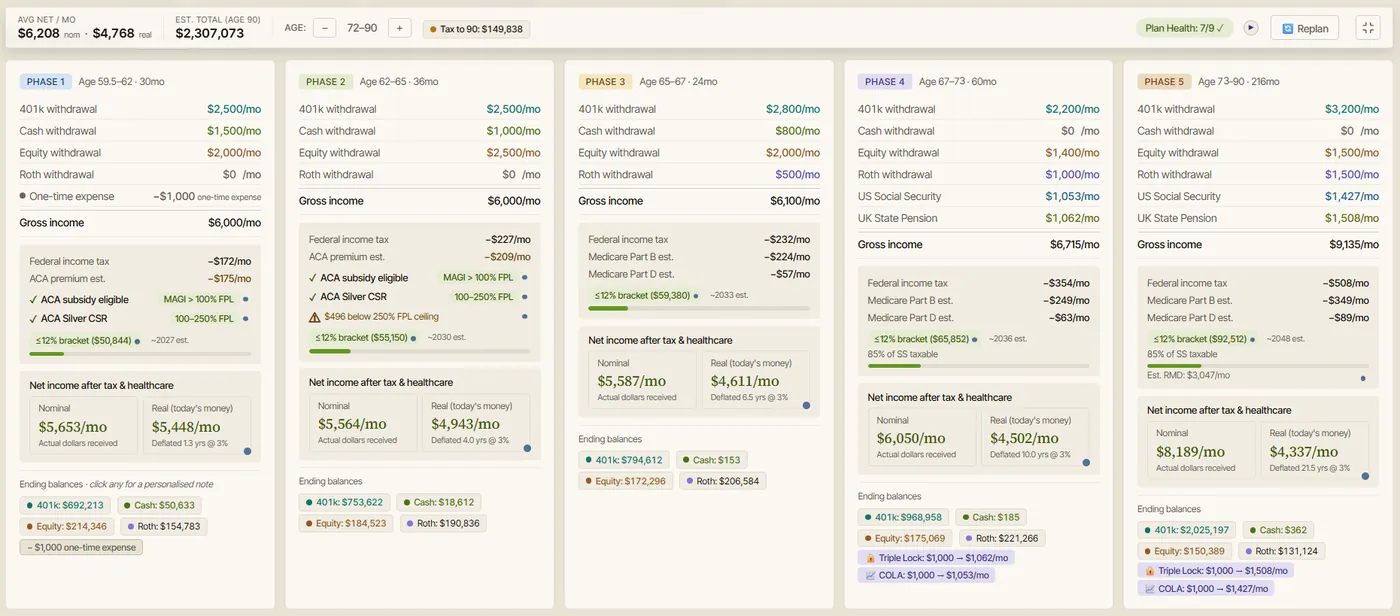1400x616 pixels.
Task: Open the 401k: $968,958 balance chip
Action: [x=903, y=517]
